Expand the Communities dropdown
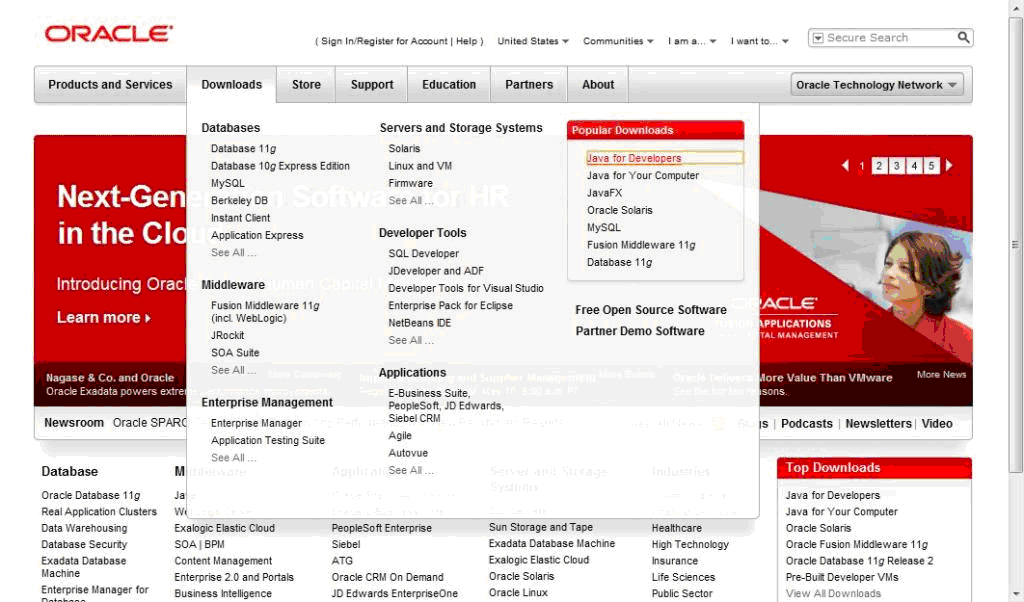This screenshot has width=1024, height=602. (618, 41)
